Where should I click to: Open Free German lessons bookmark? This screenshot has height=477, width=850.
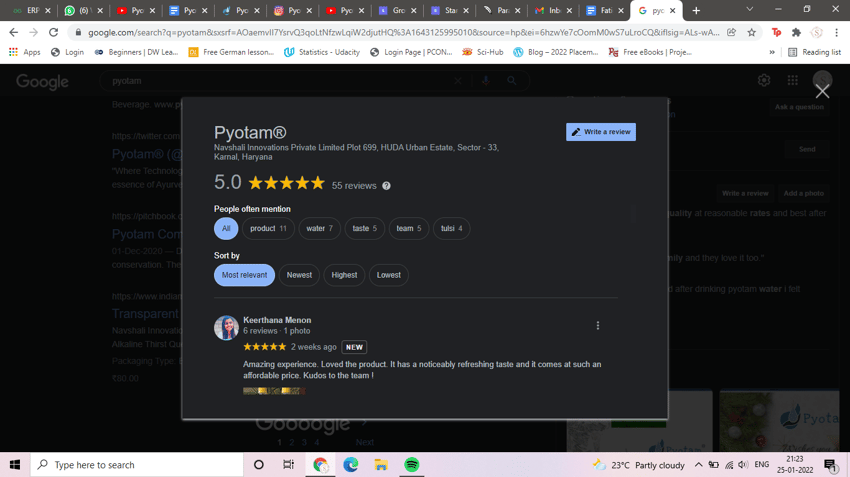coord(231,52)
